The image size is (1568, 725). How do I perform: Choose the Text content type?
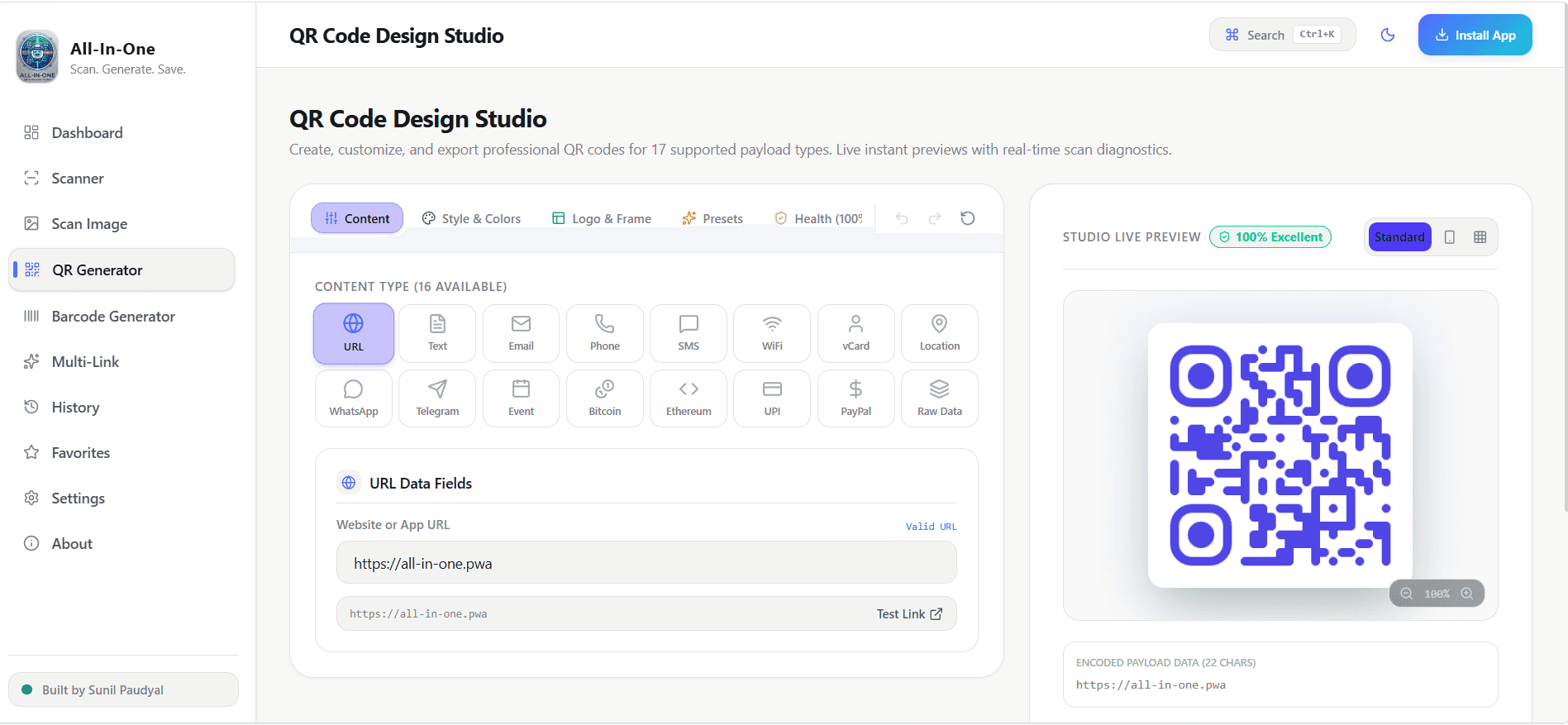[x=437, y=333]
